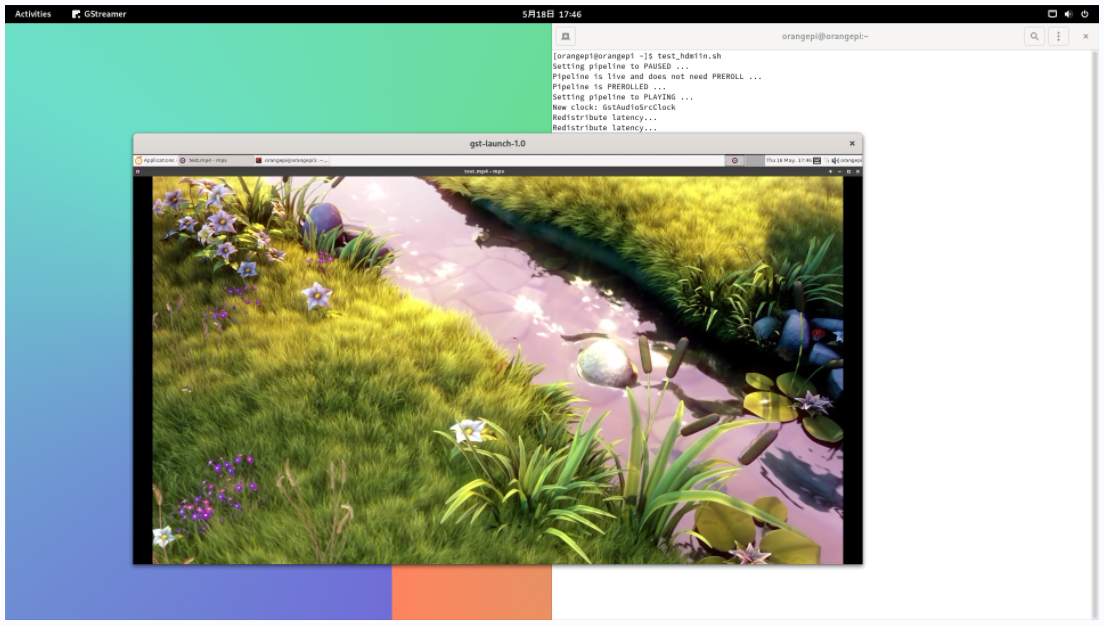
Task: Click the 'Pipeline is PREROLLED' line
Action: pos(609,87)
